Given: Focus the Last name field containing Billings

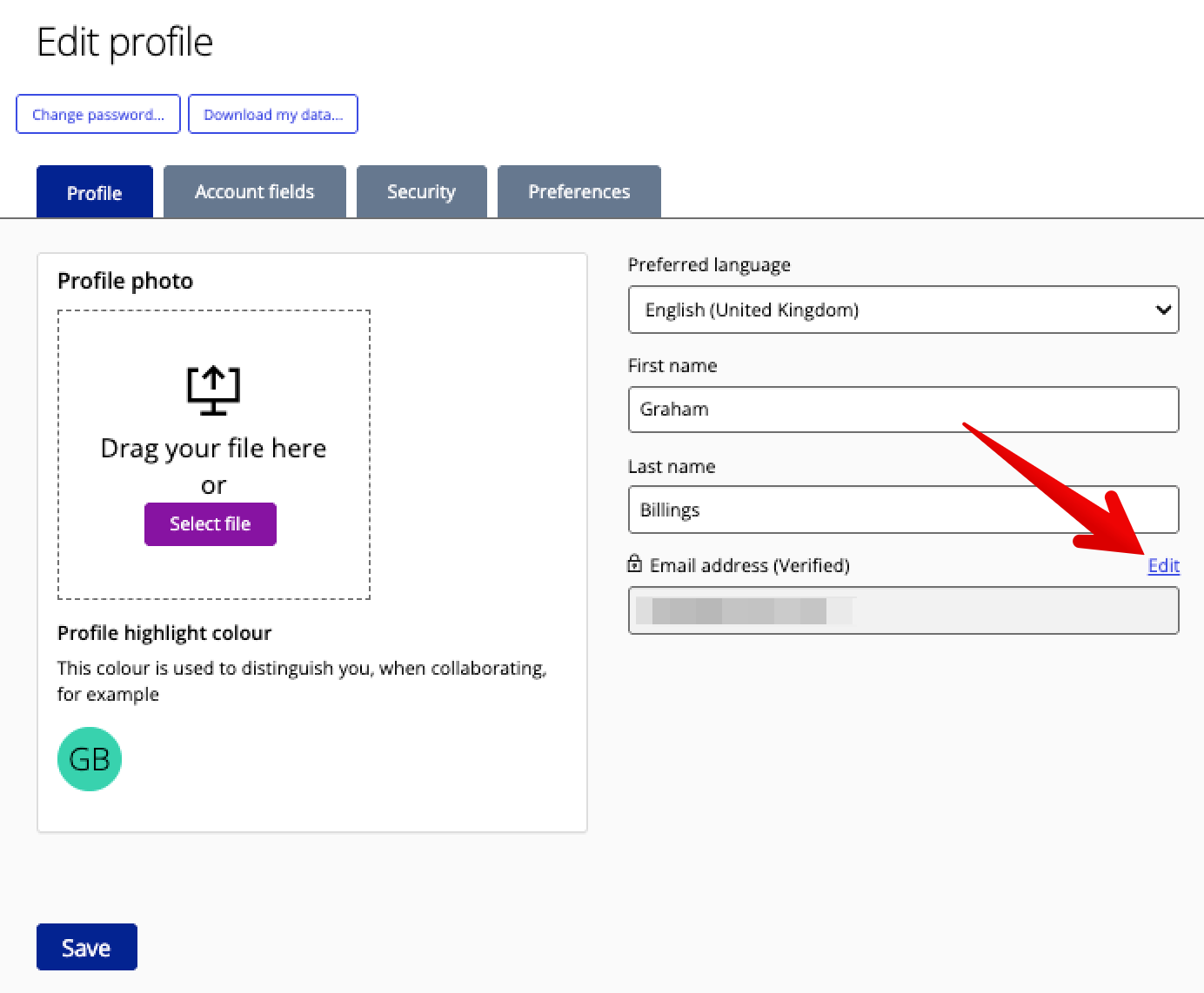Looking at the screenshot, I should tap(903, 510).
